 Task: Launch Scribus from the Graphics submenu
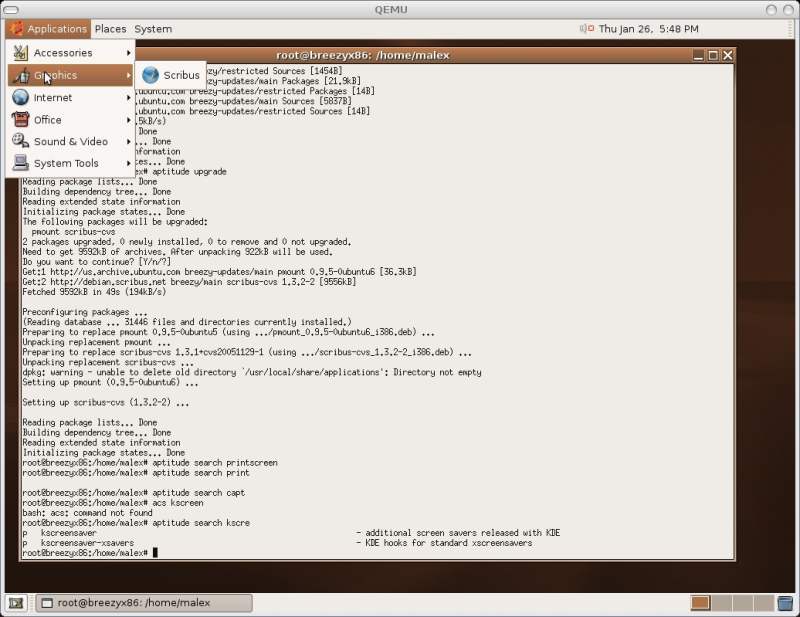coord(180,75)
